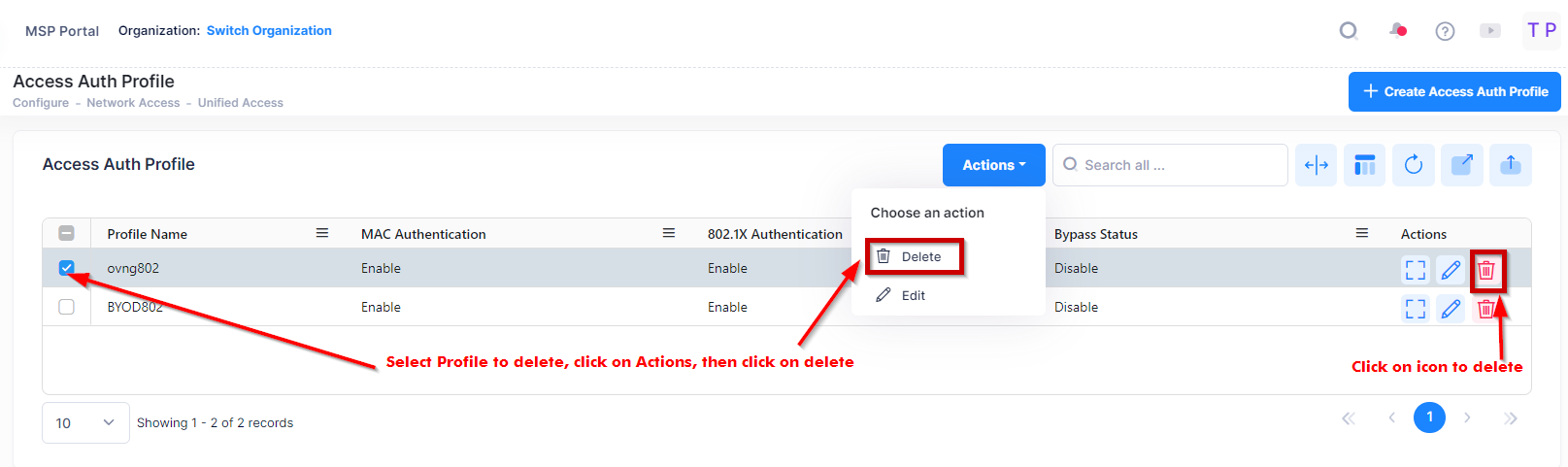Screen dimensions: 1568x467
Task: Check the BYOD802 profile checkbox
Action: [66, 307]
